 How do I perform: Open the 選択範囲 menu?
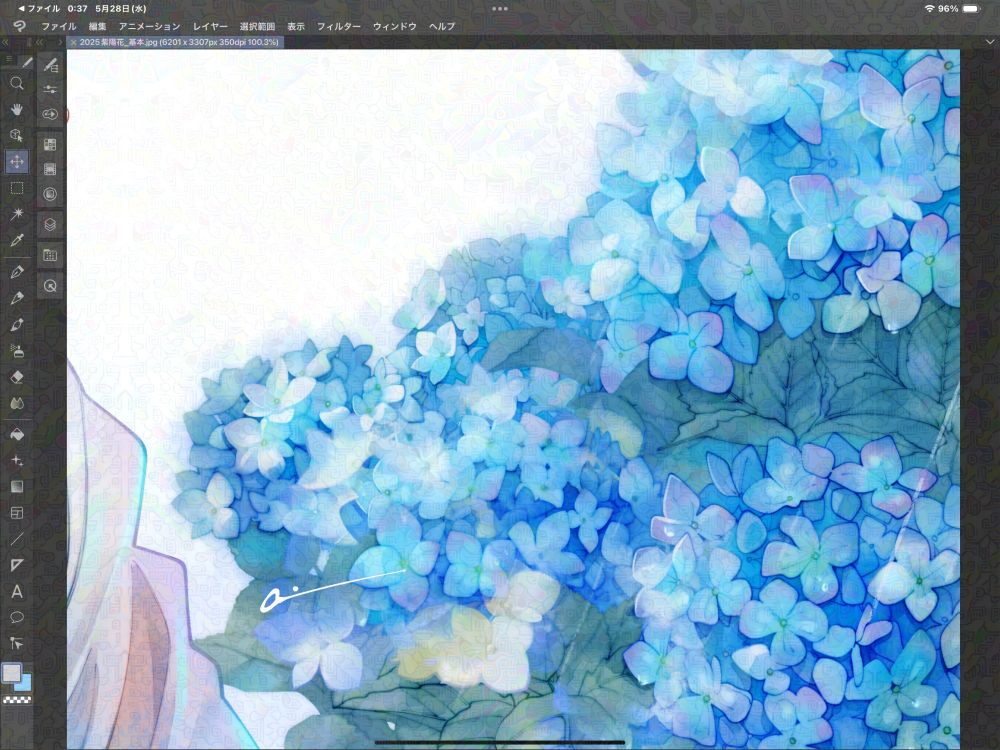pyautogui.click(x=257, y=26)
